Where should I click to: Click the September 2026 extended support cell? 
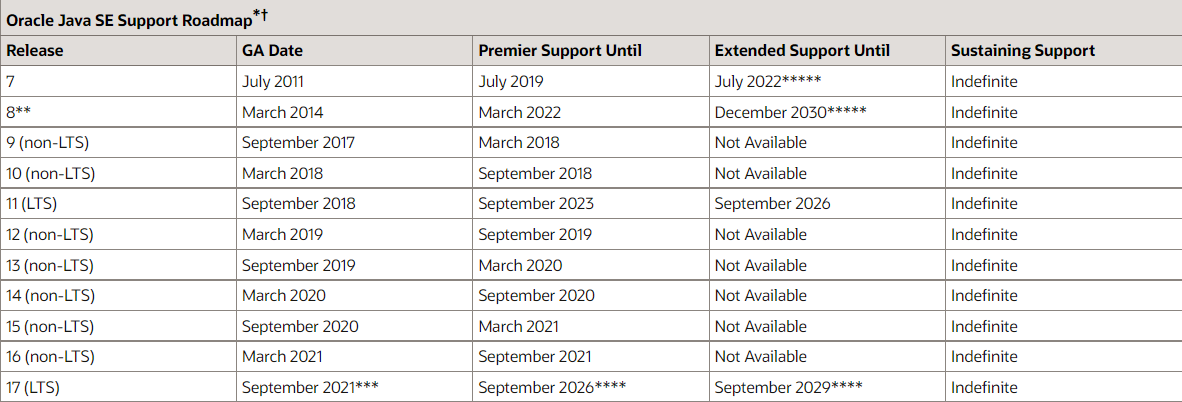[x=772, y=204]
